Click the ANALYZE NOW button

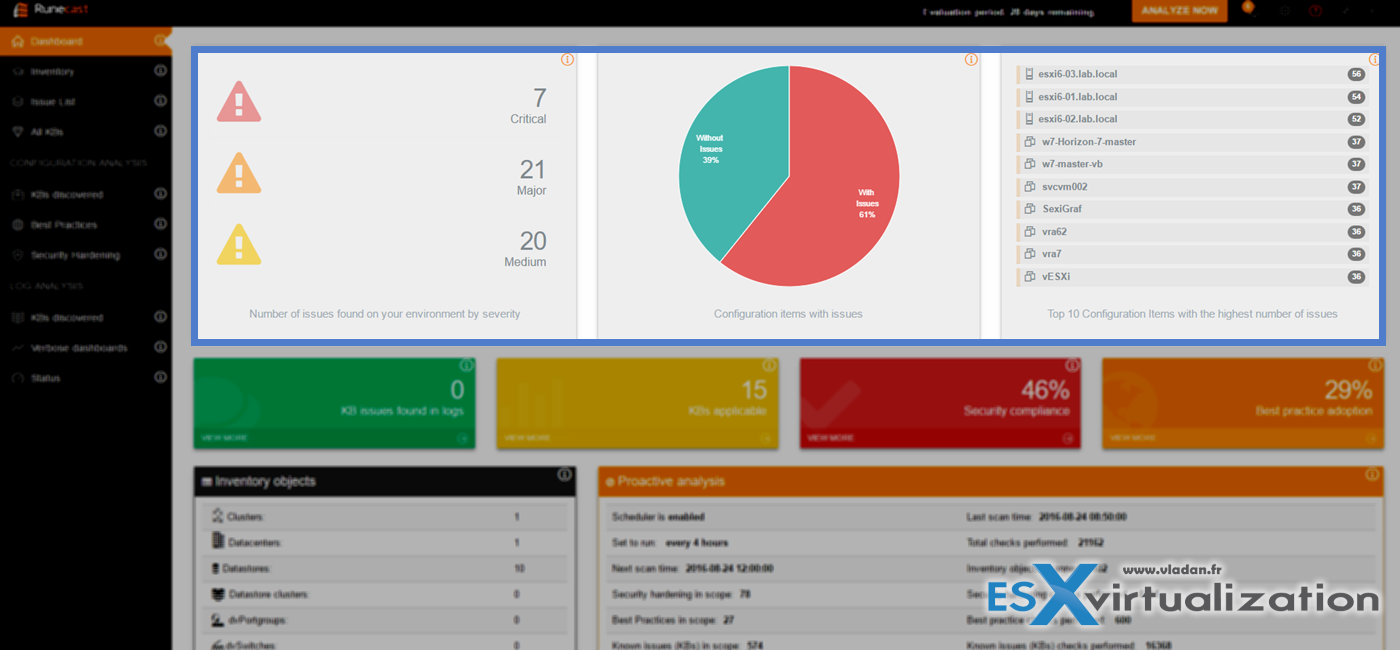1179,11
